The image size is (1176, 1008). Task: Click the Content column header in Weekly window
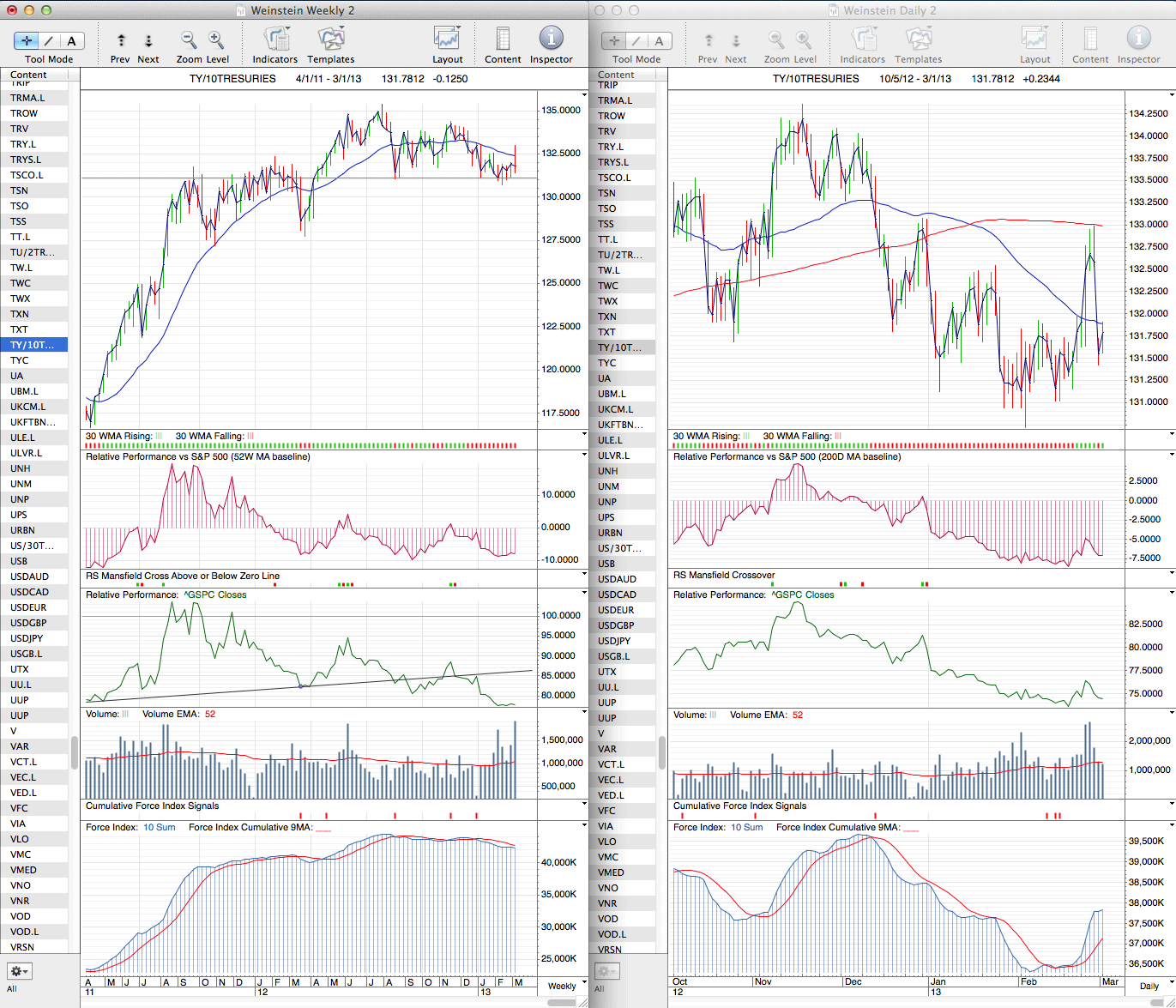point(28,75)
